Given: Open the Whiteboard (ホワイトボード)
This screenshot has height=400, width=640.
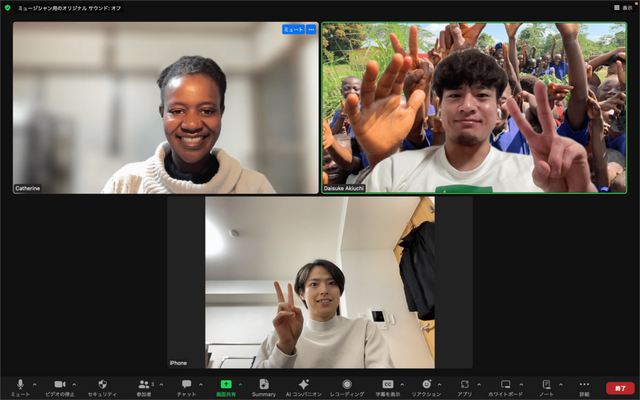Looking at the screenshot, I should pos(506,384).
